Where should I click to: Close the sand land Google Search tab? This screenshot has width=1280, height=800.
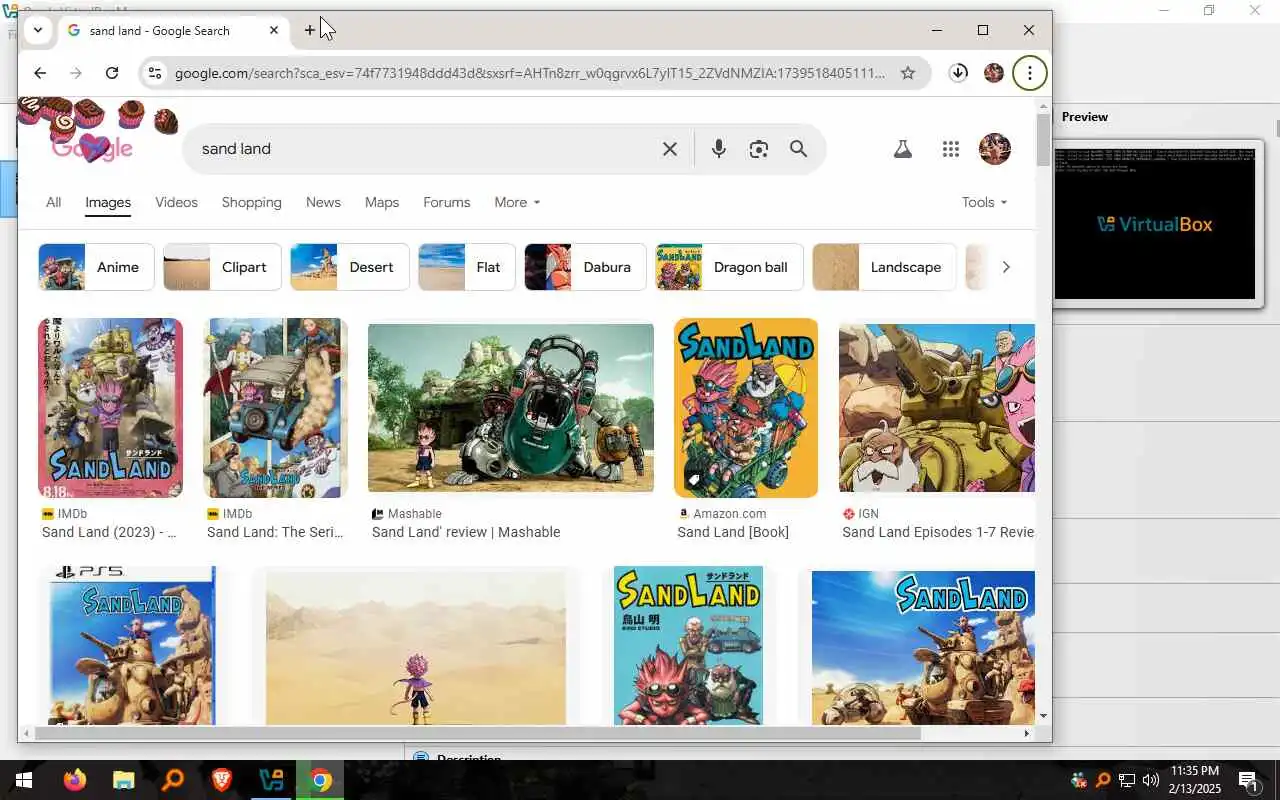274,30
